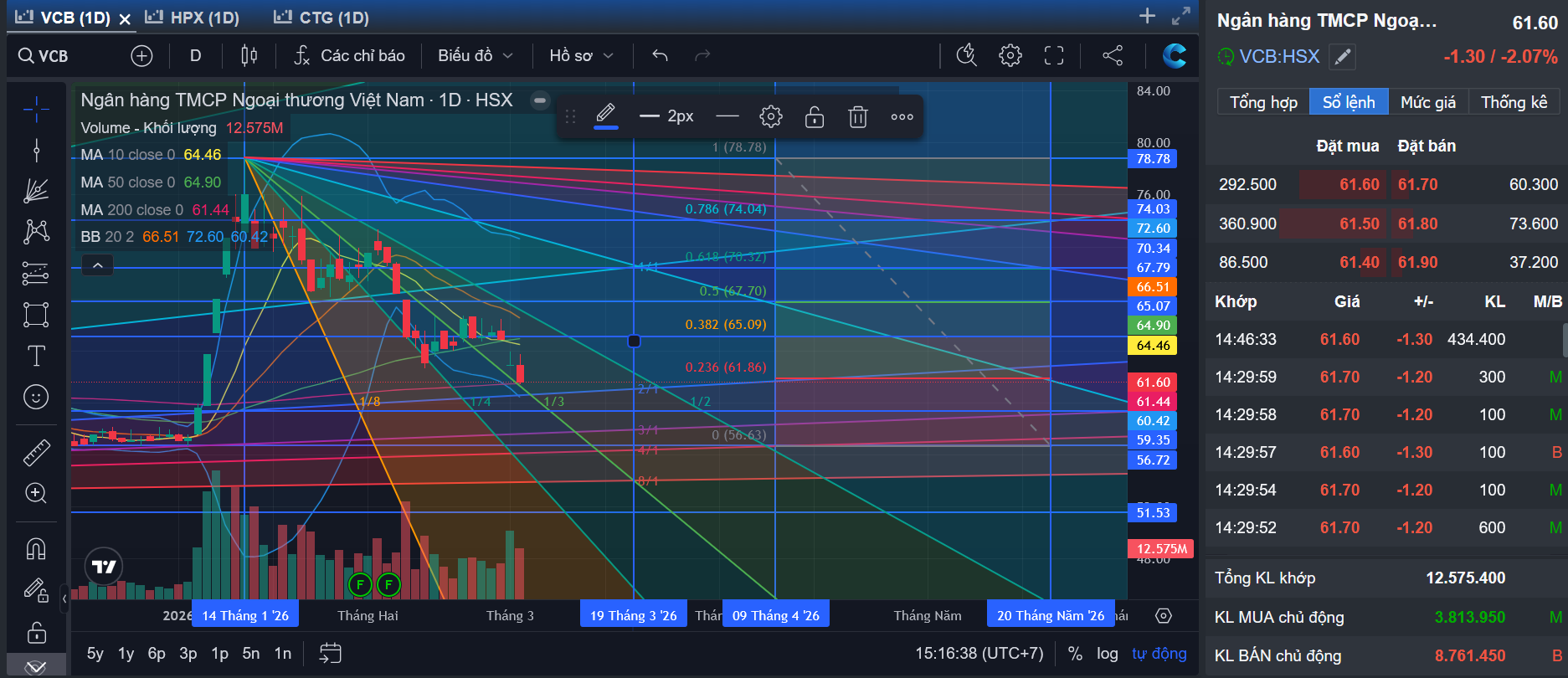Toggle tự động auto scale
The width and height of the screenshot is (1568, 678).
tap(1159, 653)
